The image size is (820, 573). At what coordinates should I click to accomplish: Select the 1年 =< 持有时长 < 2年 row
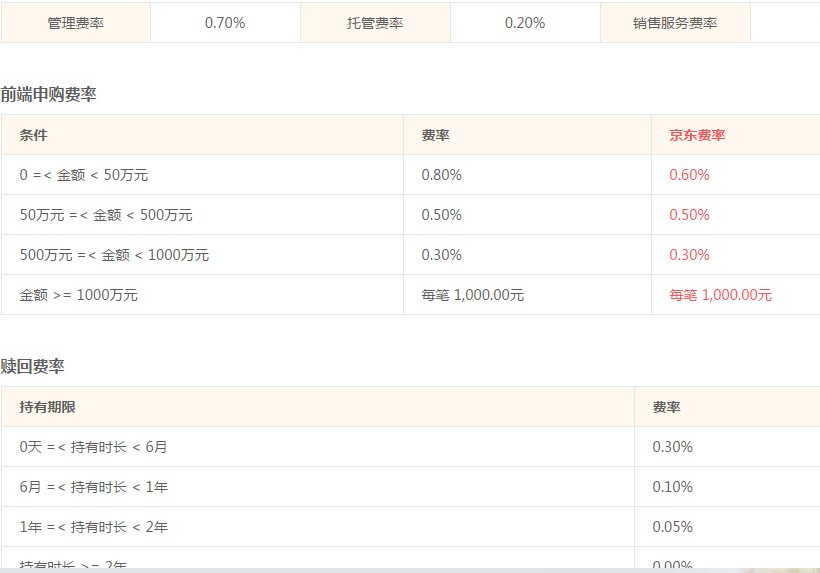click(94, 527)
